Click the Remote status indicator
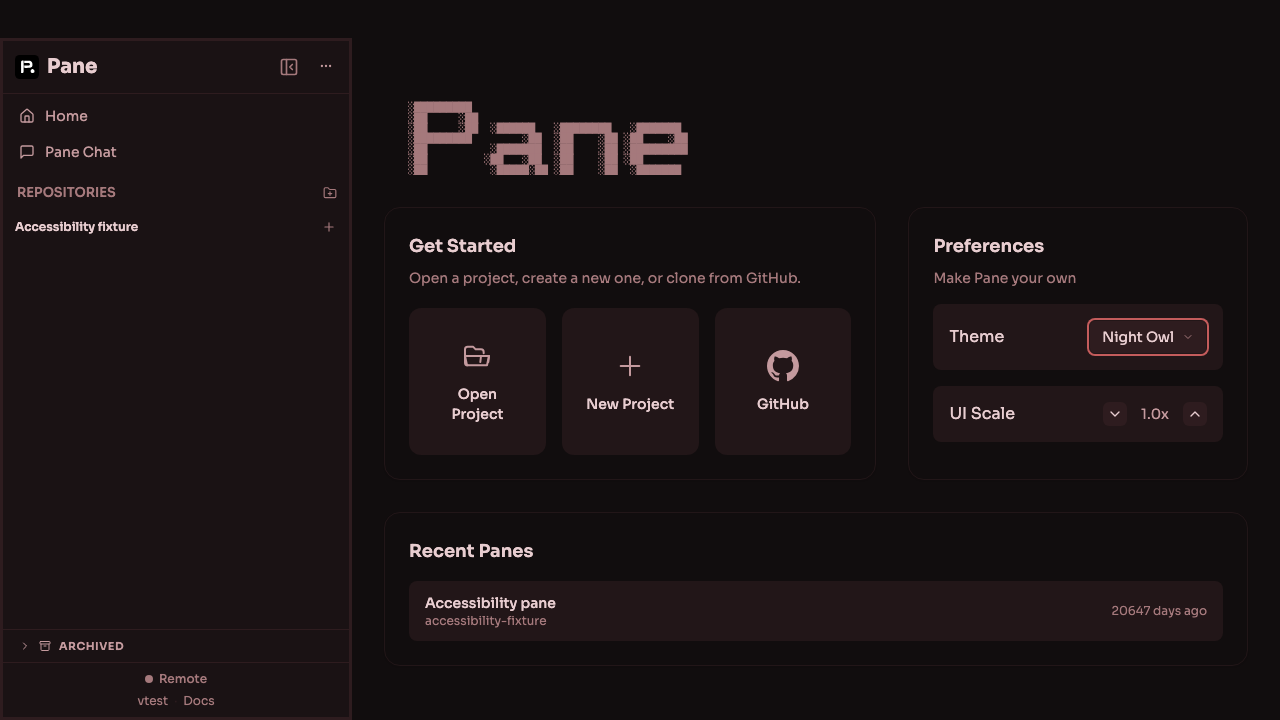This screenshot has width=1280, height=720. coord(176,679)
